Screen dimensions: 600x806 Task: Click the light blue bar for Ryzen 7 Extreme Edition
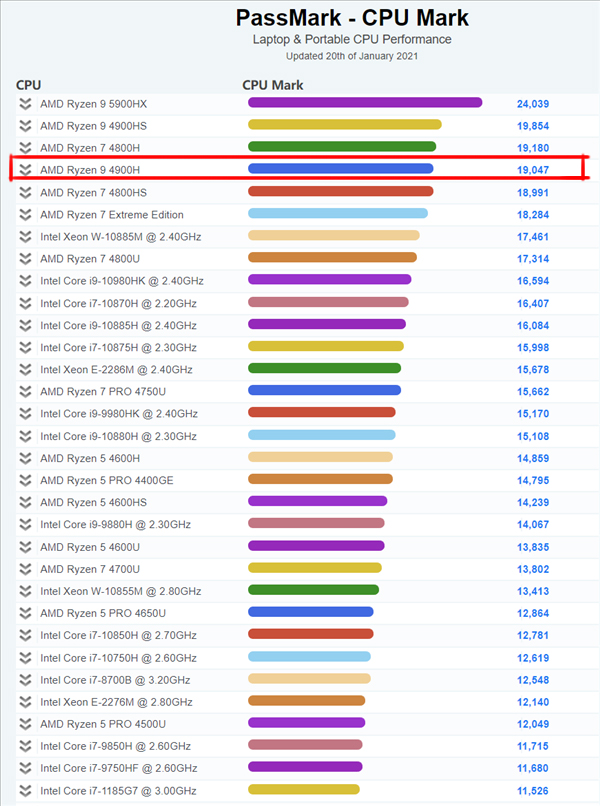(338, 214)
